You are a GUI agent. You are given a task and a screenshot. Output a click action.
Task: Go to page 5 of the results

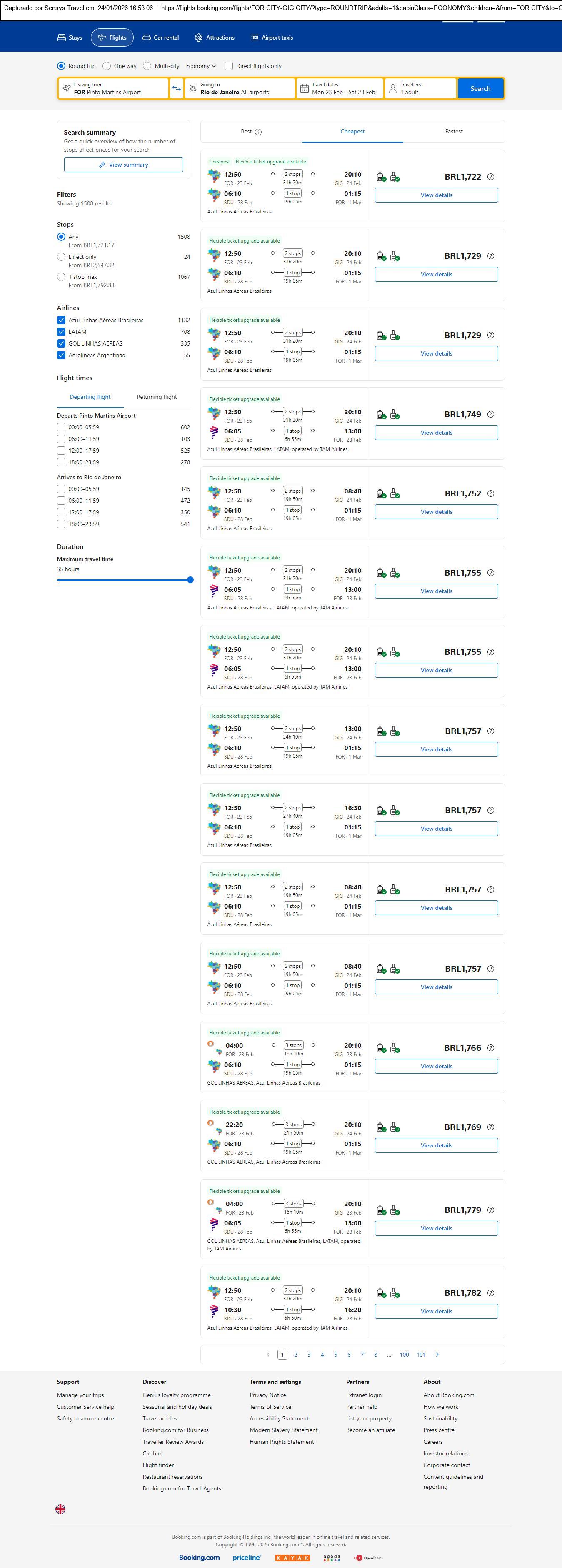coord(336,1354)
